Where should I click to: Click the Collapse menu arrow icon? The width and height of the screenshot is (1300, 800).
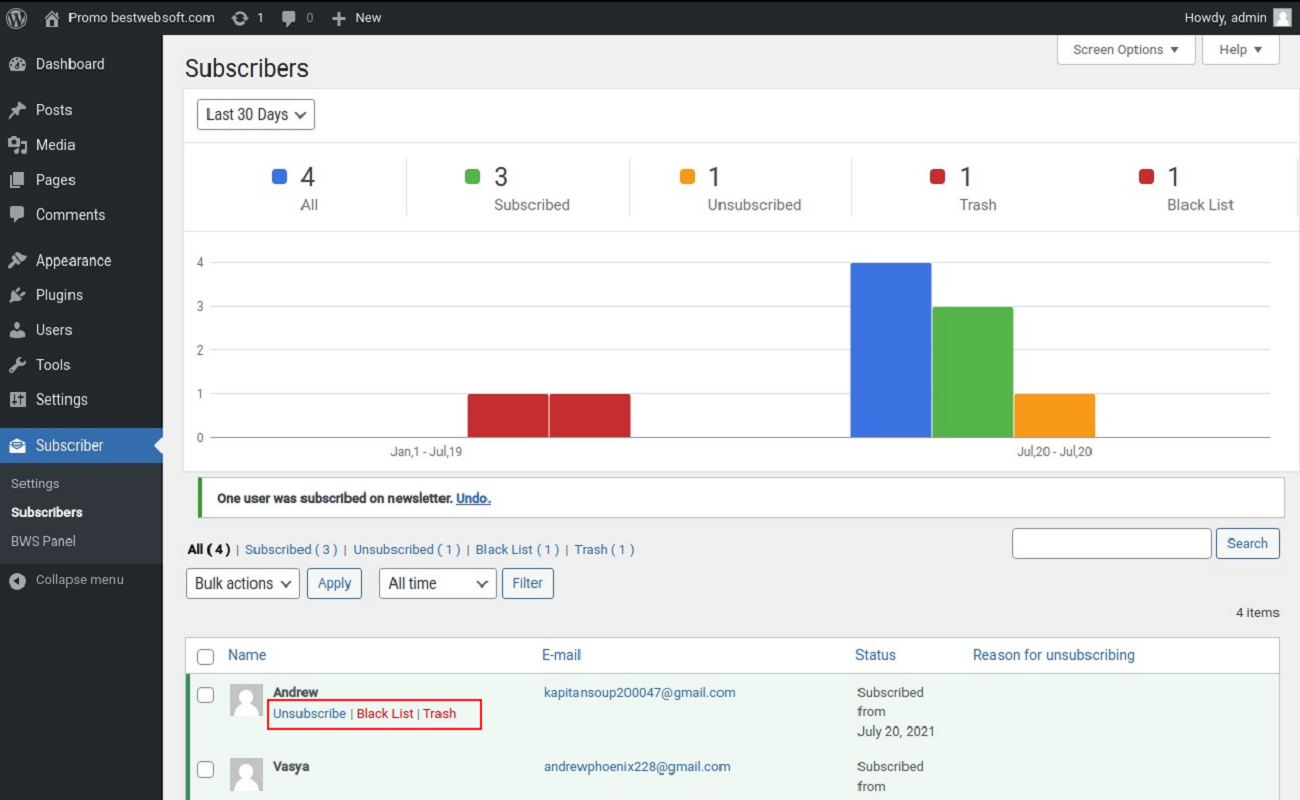coord(17,580)
